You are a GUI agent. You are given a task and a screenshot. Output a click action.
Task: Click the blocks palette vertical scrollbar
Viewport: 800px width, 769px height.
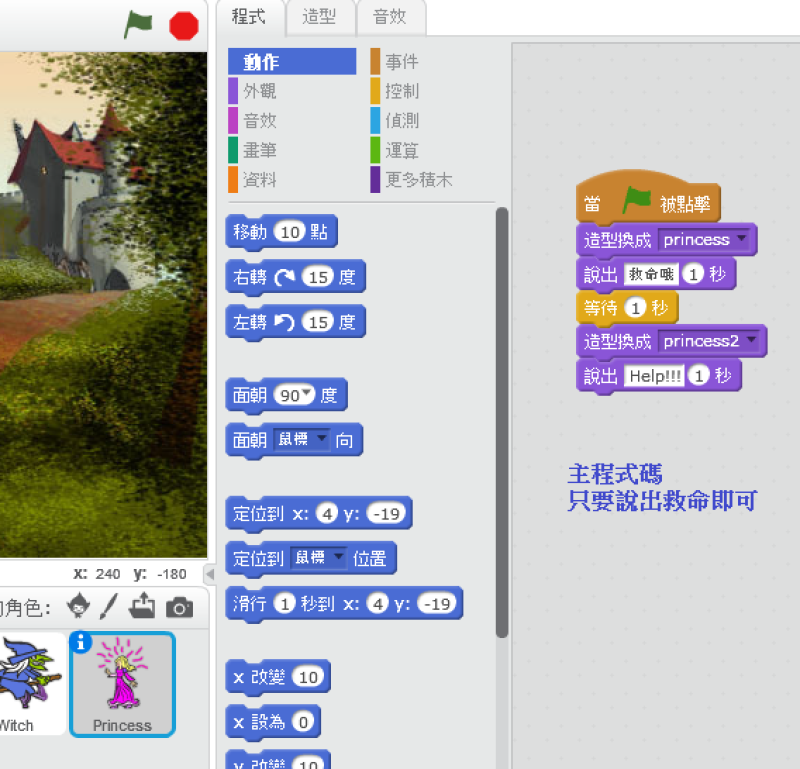click(502, 420)
